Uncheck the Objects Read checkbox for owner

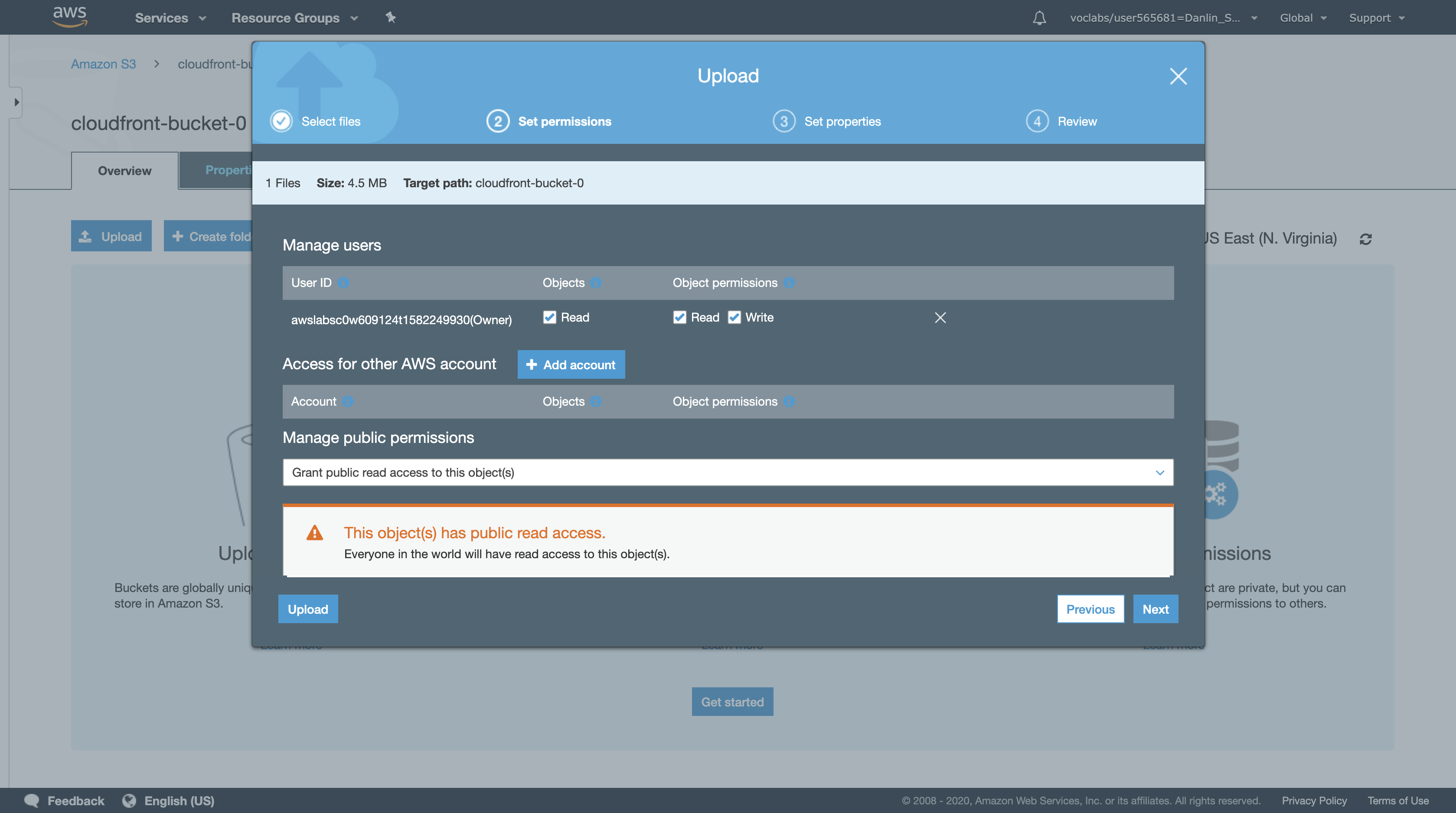pyautogui.click(x=549, y=318)
